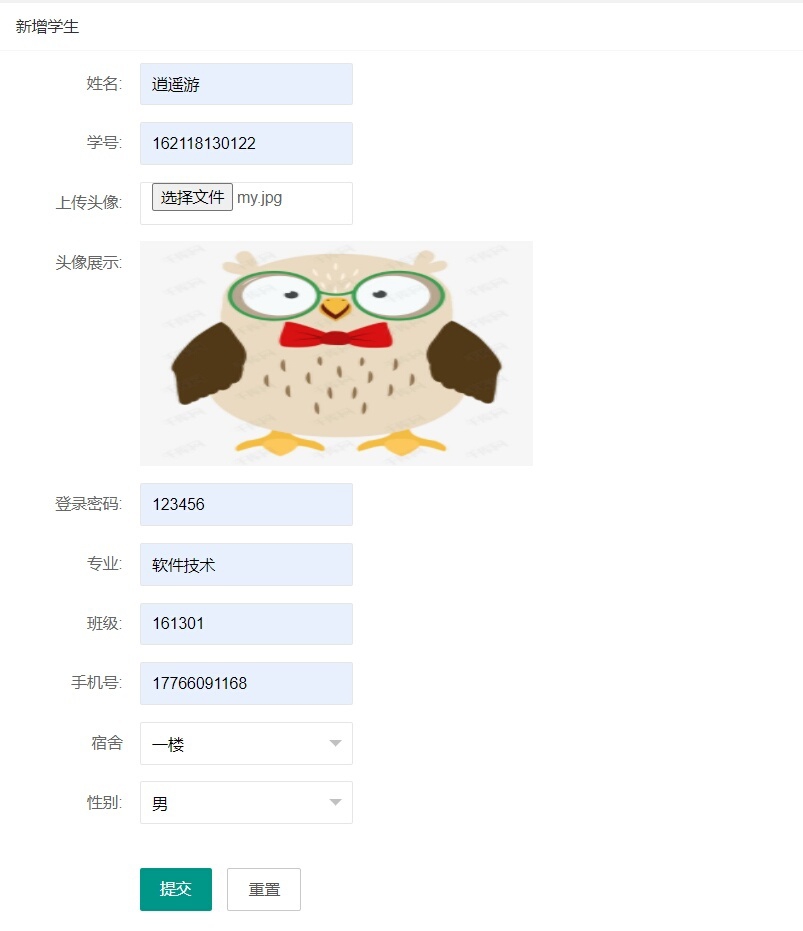Click the 宿舍 label text
Screen dimensions: 803x931
107,743
